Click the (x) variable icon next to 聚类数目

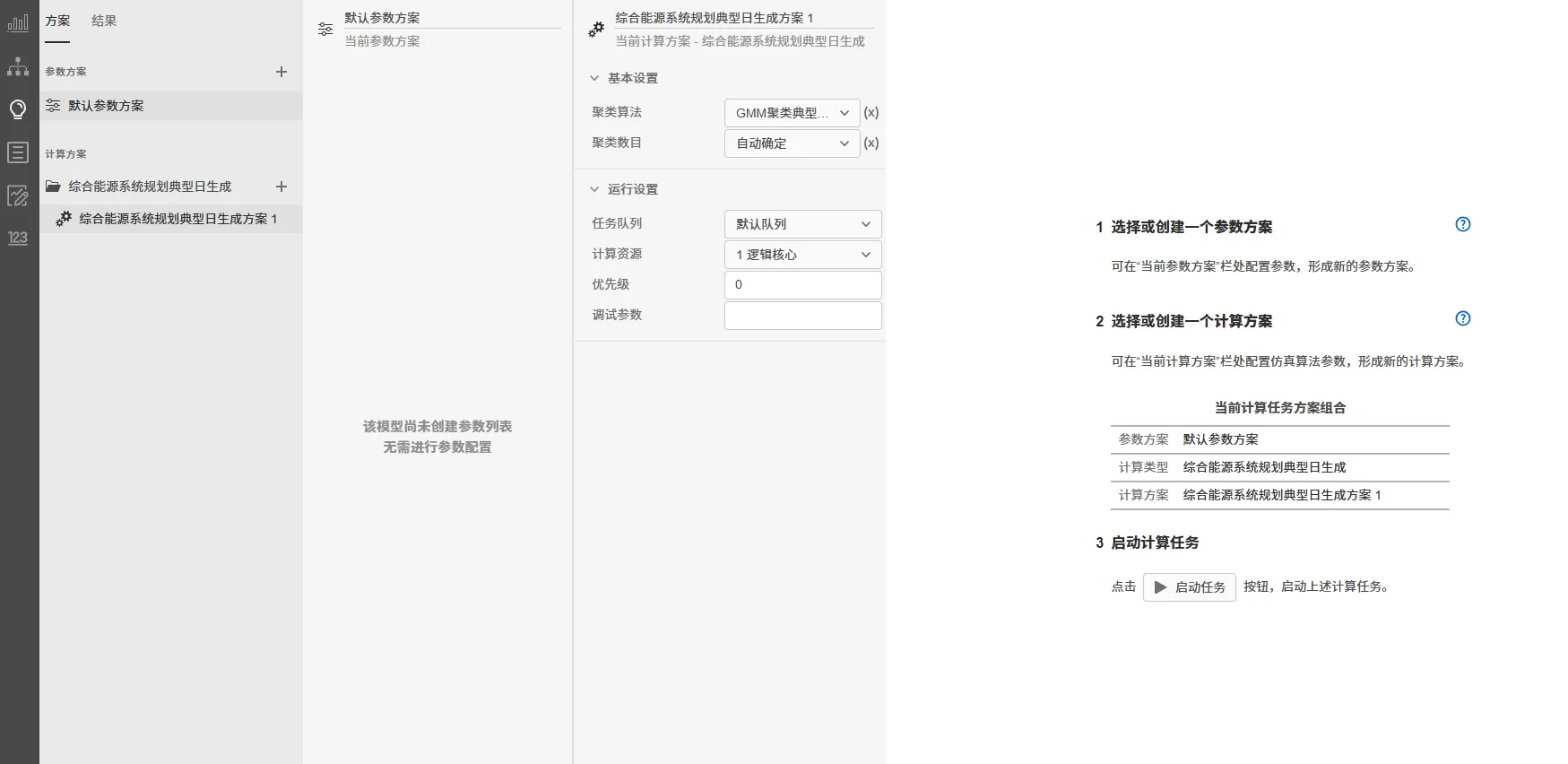pyautogui.click(x=871, y=143)
